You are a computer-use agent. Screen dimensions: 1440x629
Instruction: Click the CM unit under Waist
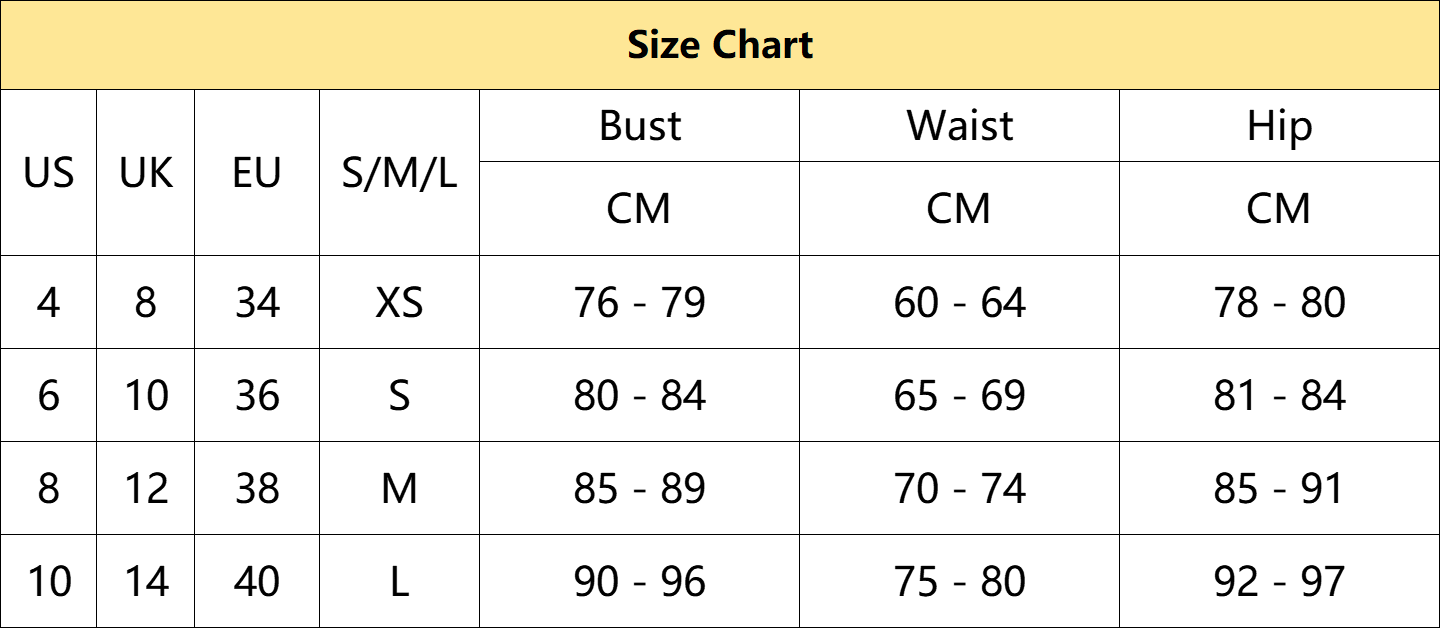point(959,208)
